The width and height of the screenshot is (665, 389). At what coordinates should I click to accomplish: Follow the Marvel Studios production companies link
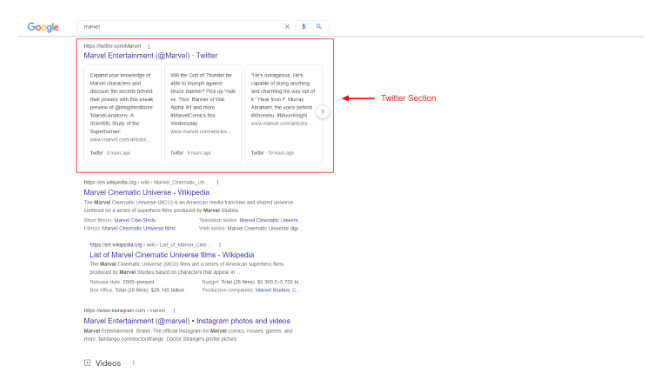pyautogui.click(x=277, y=290)
